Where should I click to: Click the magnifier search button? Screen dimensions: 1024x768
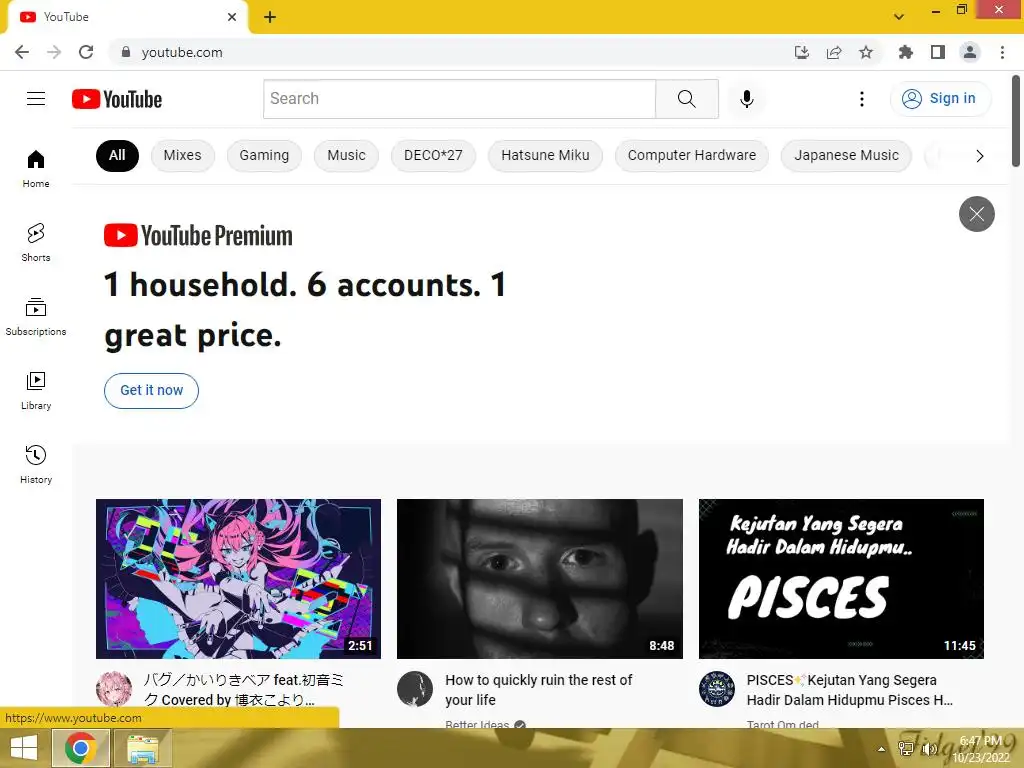(686, 99)
